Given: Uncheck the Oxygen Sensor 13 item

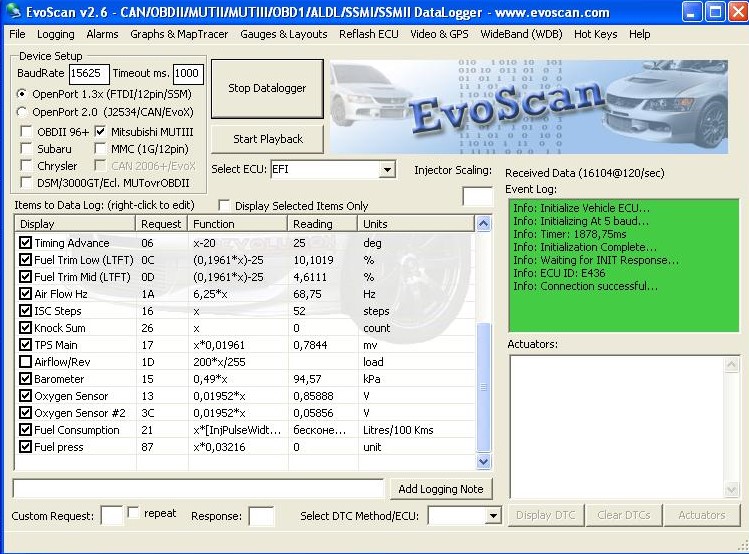Looking at the screenshot, I should point(25,396).
